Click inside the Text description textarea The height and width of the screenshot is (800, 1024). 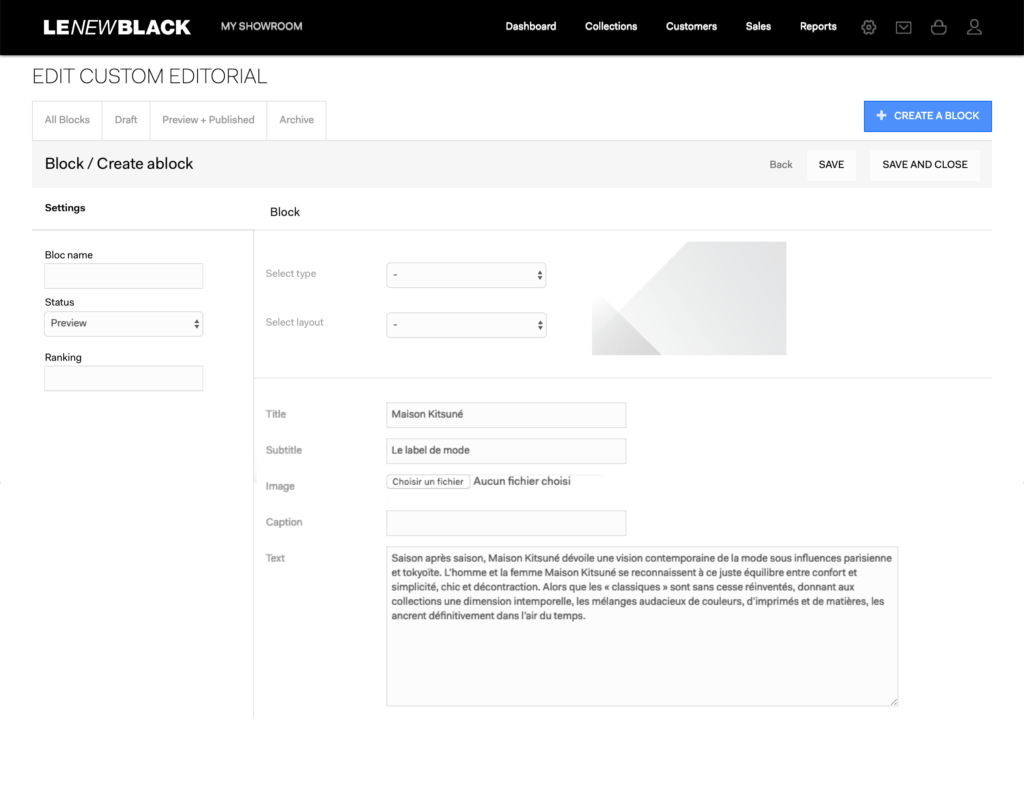[x=642, y=626]
